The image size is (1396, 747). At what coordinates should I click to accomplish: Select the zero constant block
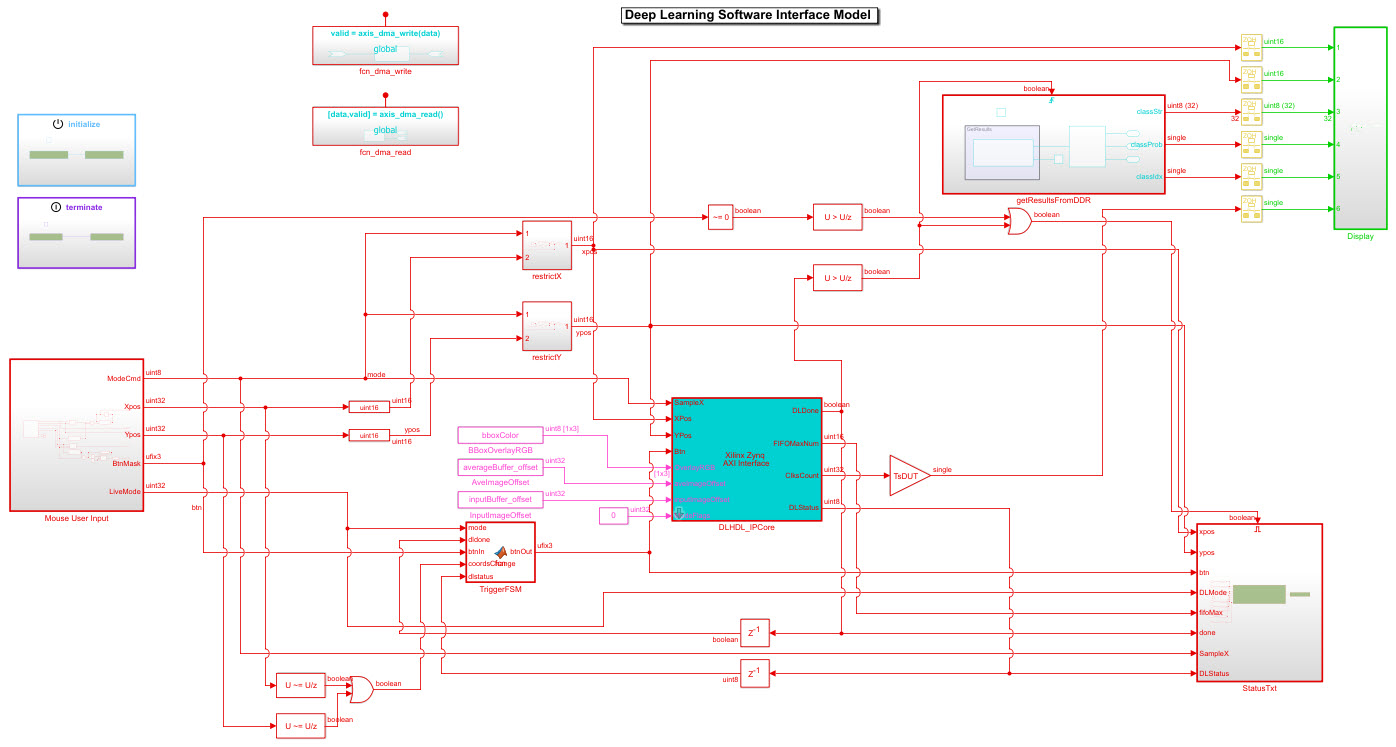click(613, 516)
